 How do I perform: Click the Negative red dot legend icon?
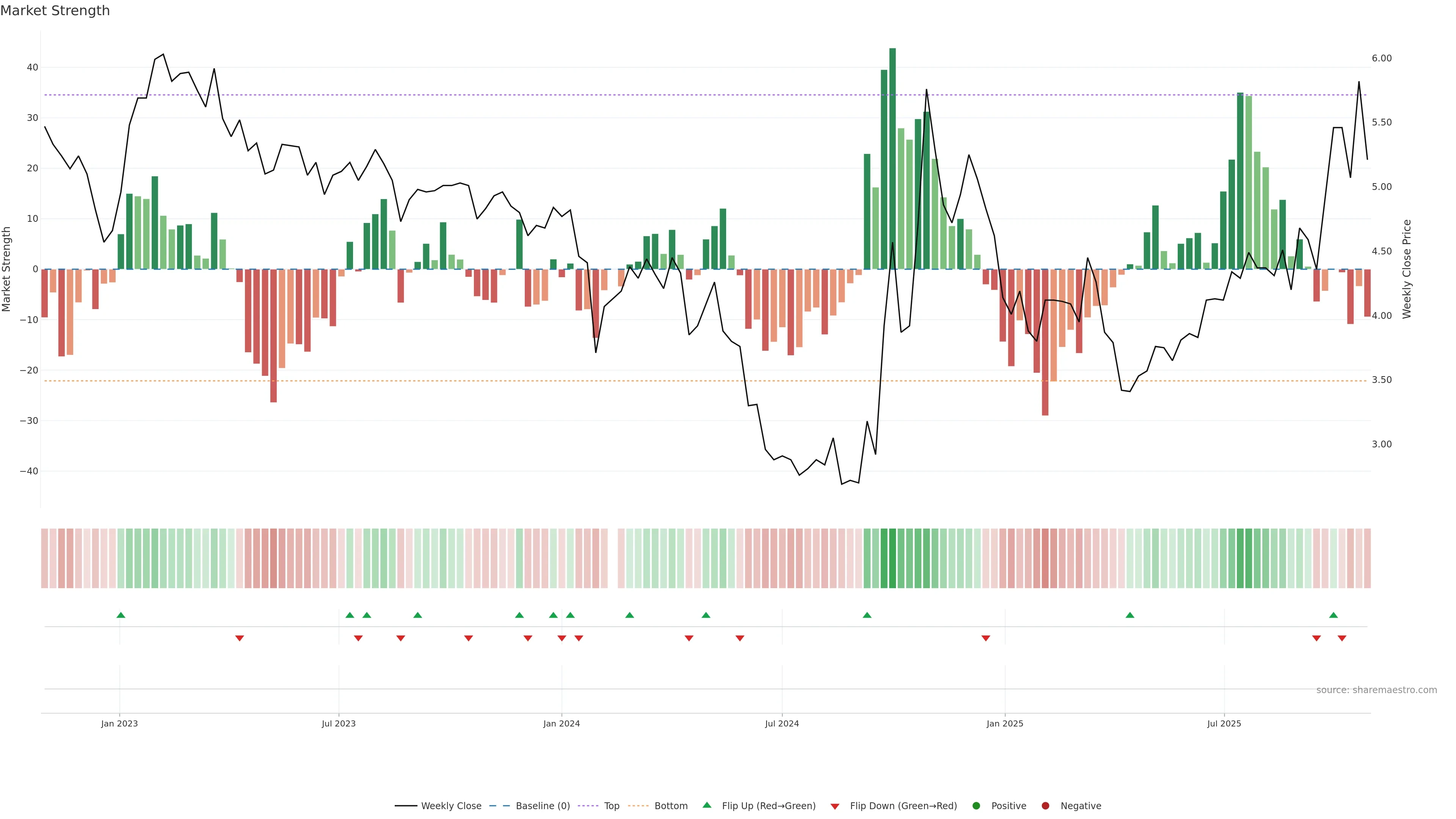1045,806
